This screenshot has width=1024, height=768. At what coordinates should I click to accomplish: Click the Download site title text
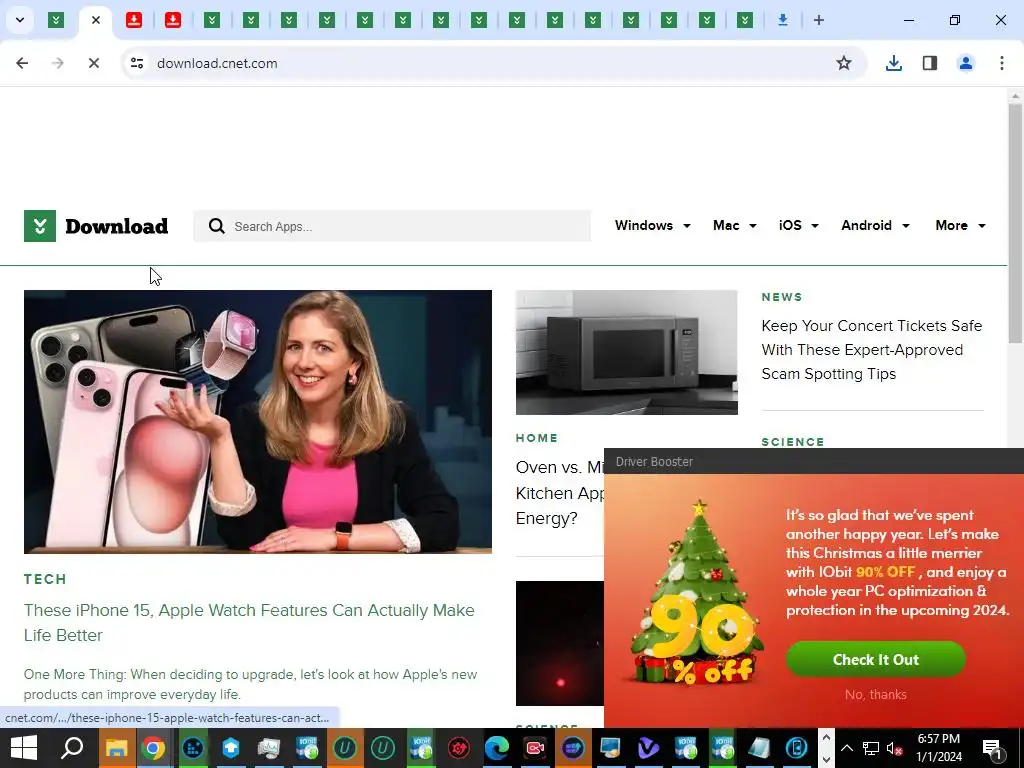pos(117,226)
